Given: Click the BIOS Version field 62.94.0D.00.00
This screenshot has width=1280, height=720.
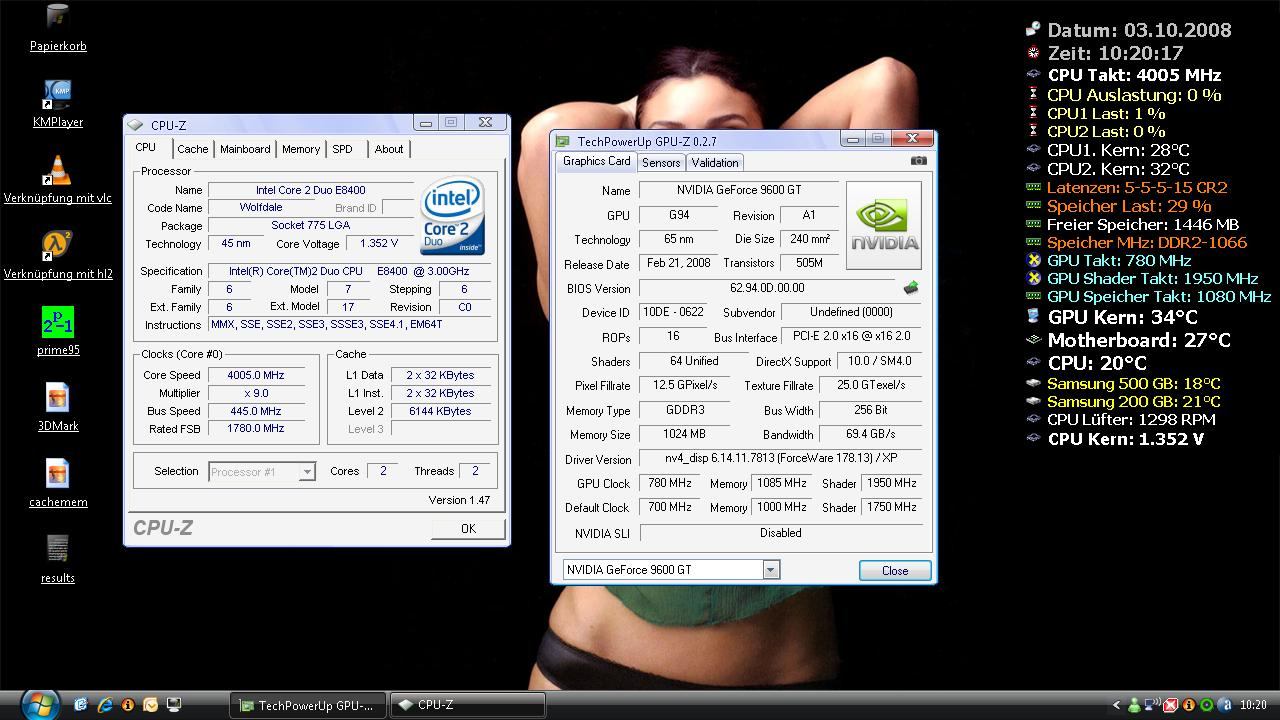Looking at the screenshot, I should point(768,288).
